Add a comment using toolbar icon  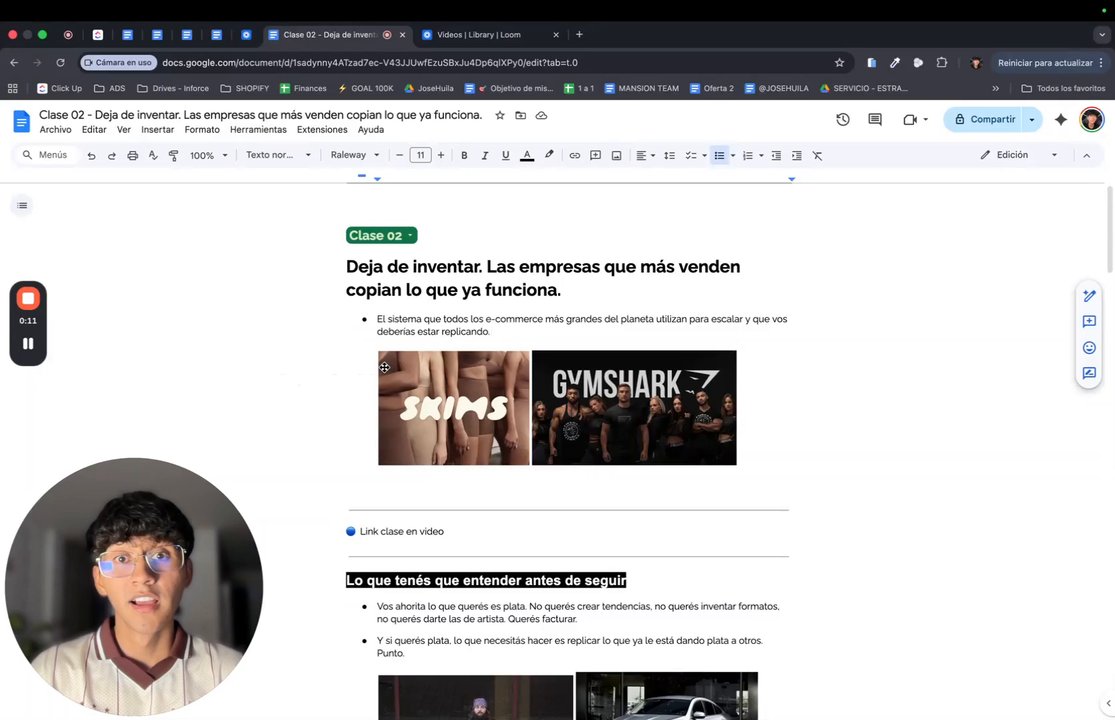[595, 156]
